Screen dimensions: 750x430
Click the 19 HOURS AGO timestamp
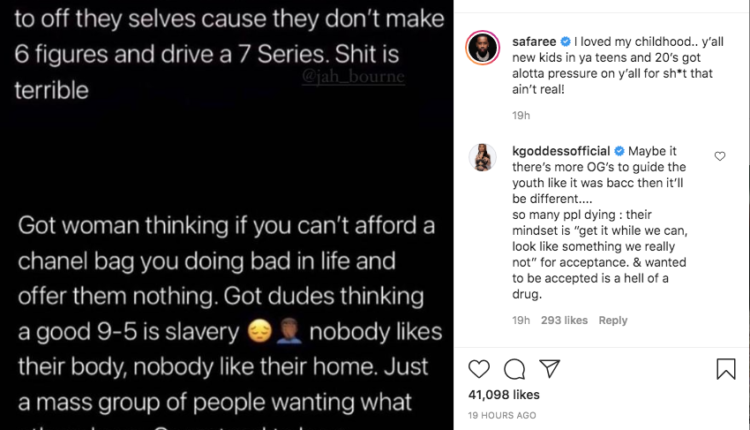click(x=502, y=415)
